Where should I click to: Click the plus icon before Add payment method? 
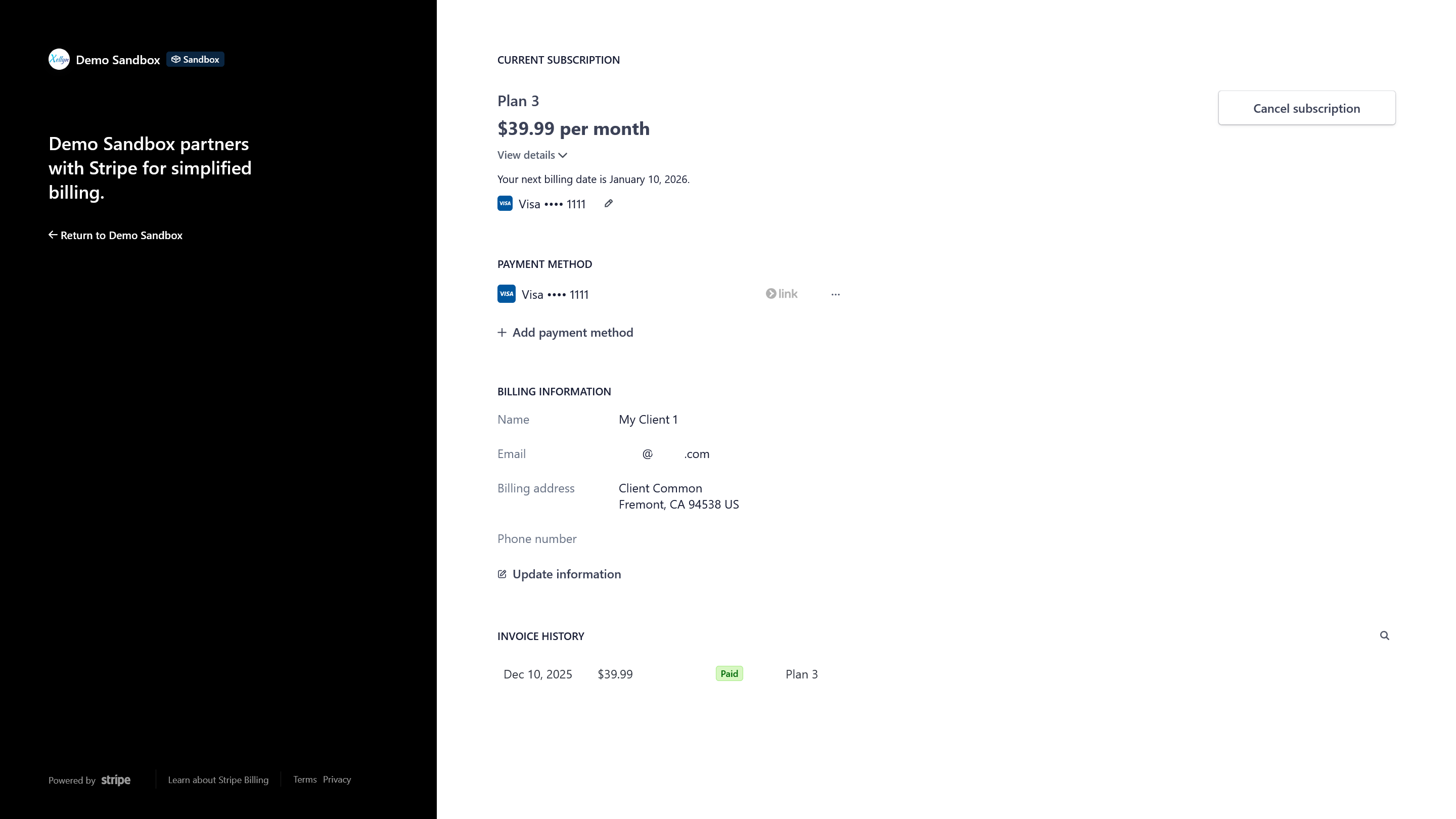502,332
